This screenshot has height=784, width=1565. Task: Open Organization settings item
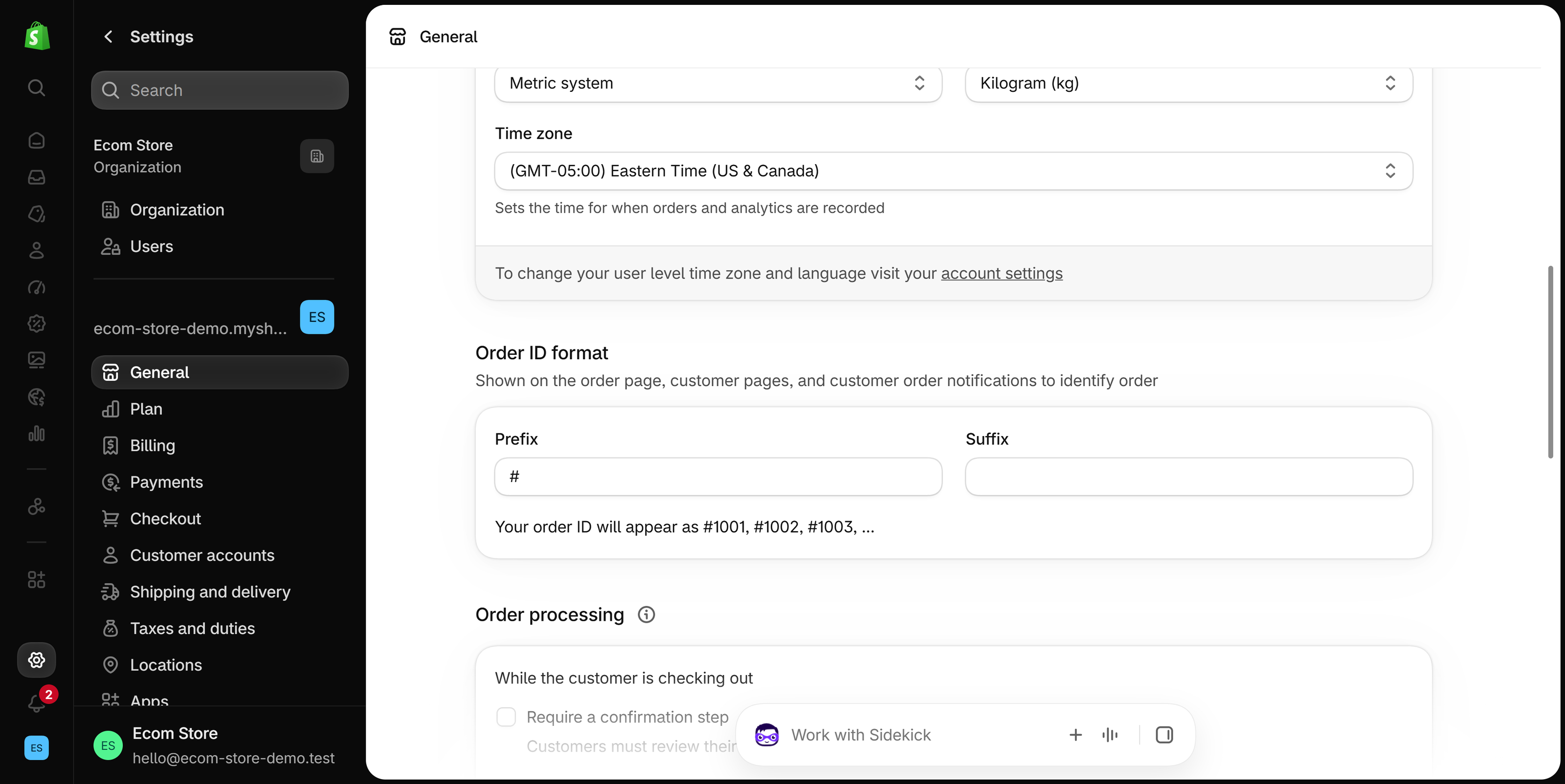220,210
